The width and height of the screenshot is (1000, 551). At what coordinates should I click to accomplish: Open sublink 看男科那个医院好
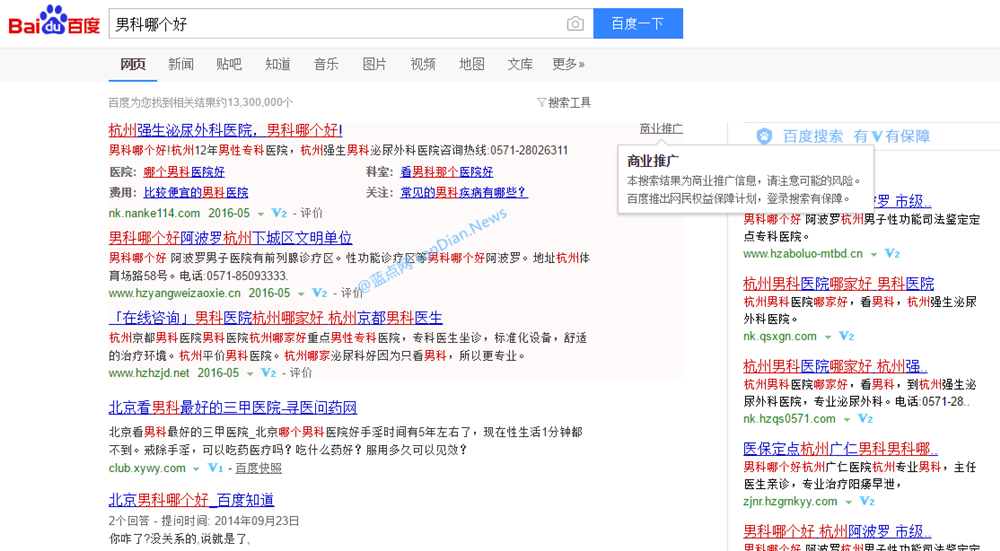(x=446, y=172)
